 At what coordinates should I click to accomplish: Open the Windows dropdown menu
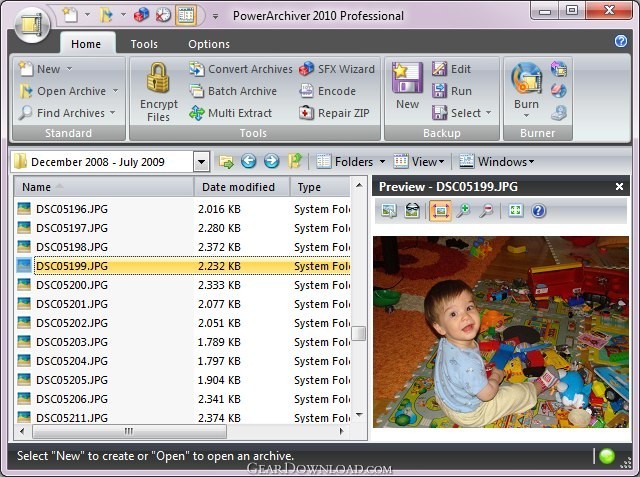point(497,162)
